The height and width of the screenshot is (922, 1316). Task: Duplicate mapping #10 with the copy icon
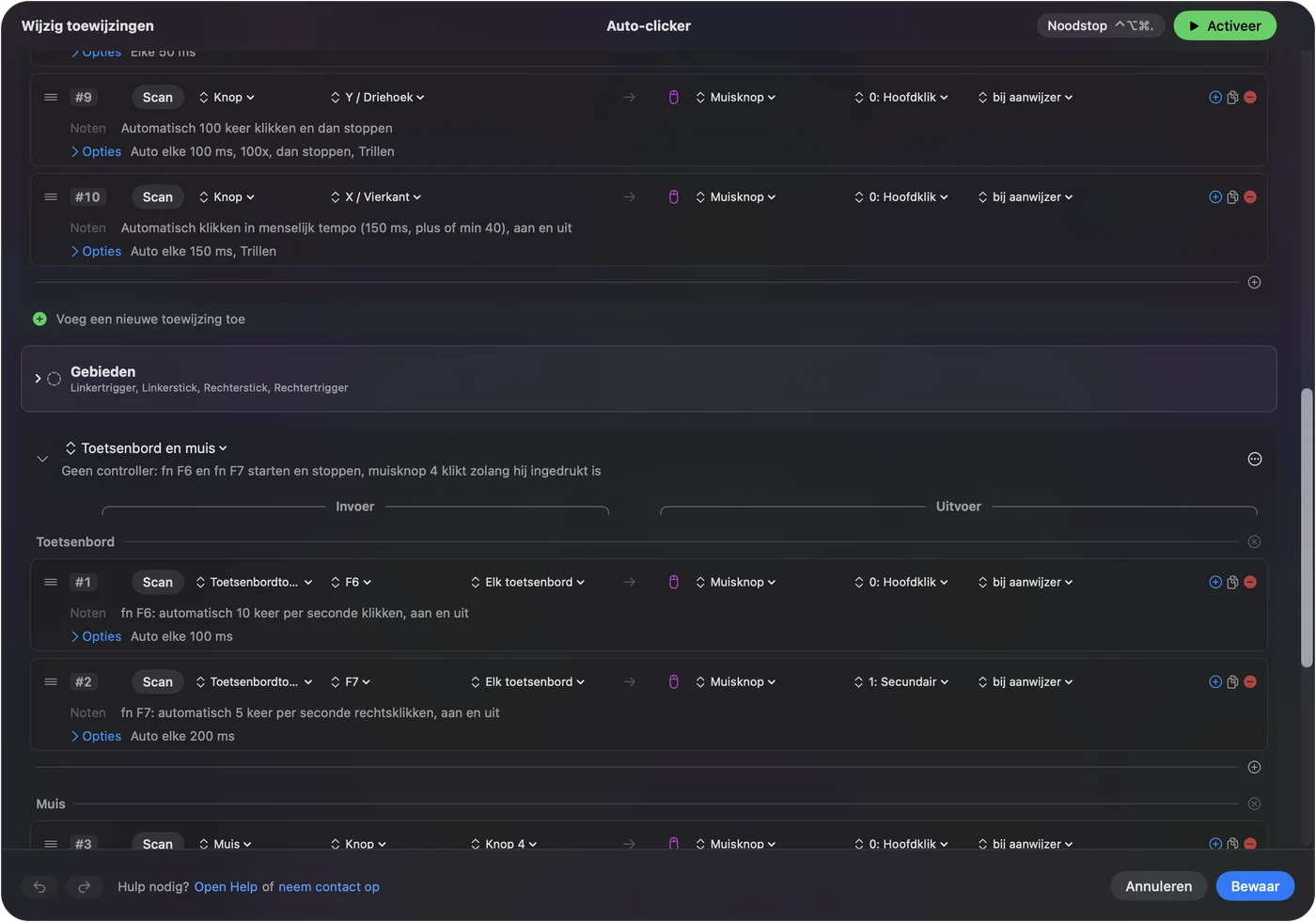pos(1232,197)
